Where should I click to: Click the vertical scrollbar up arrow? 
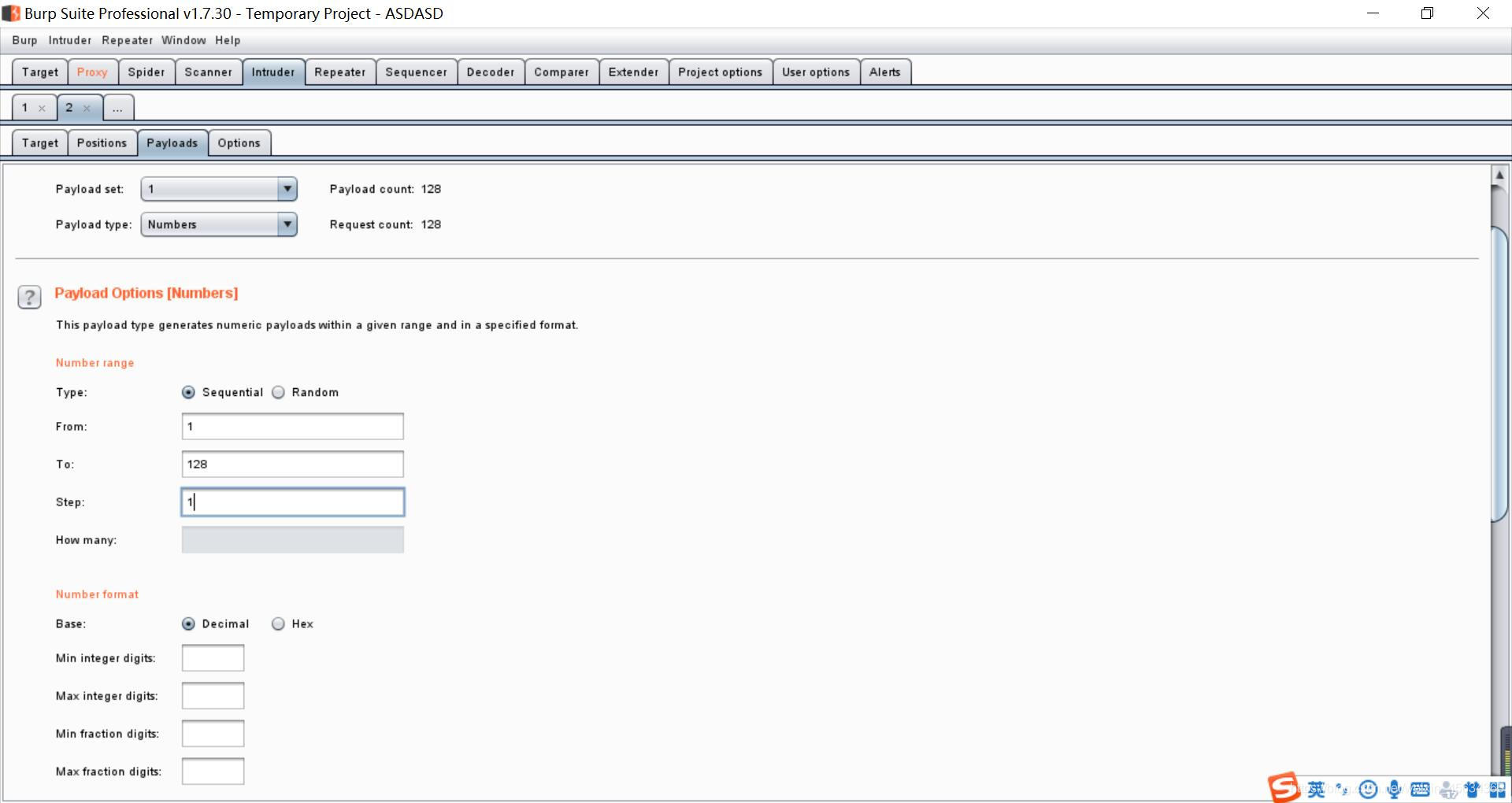[1499, 176]
